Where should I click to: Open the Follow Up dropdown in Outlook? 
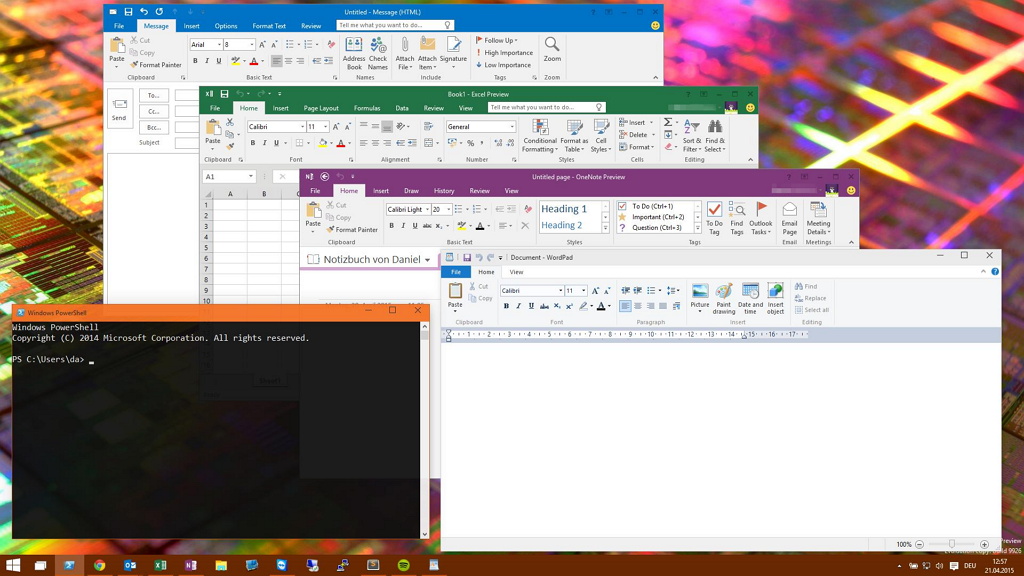click(496, 40)
